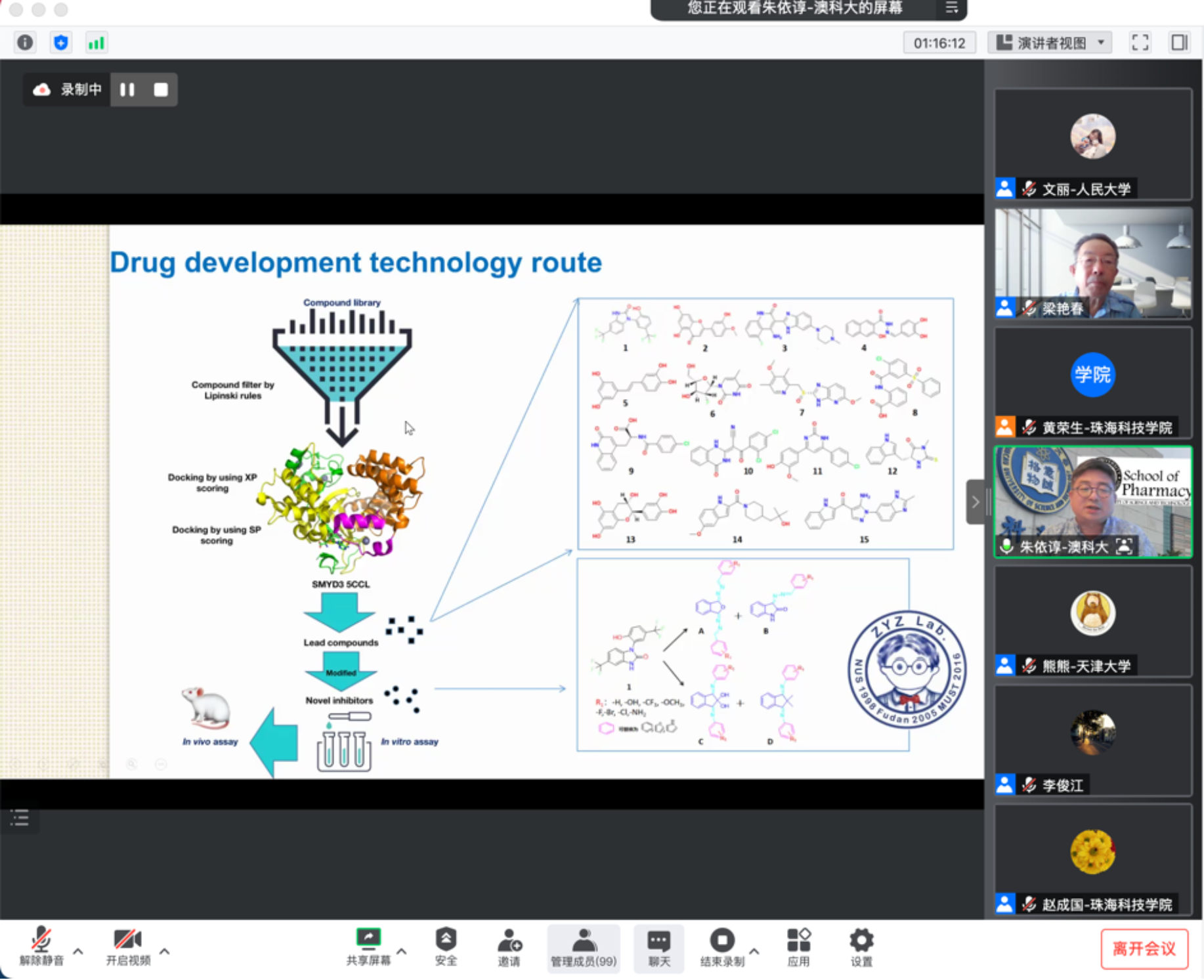Expand audio options arrow beside microphone
The width and height of the screenshot is (1204, 980).
click(x=78, y=951)
